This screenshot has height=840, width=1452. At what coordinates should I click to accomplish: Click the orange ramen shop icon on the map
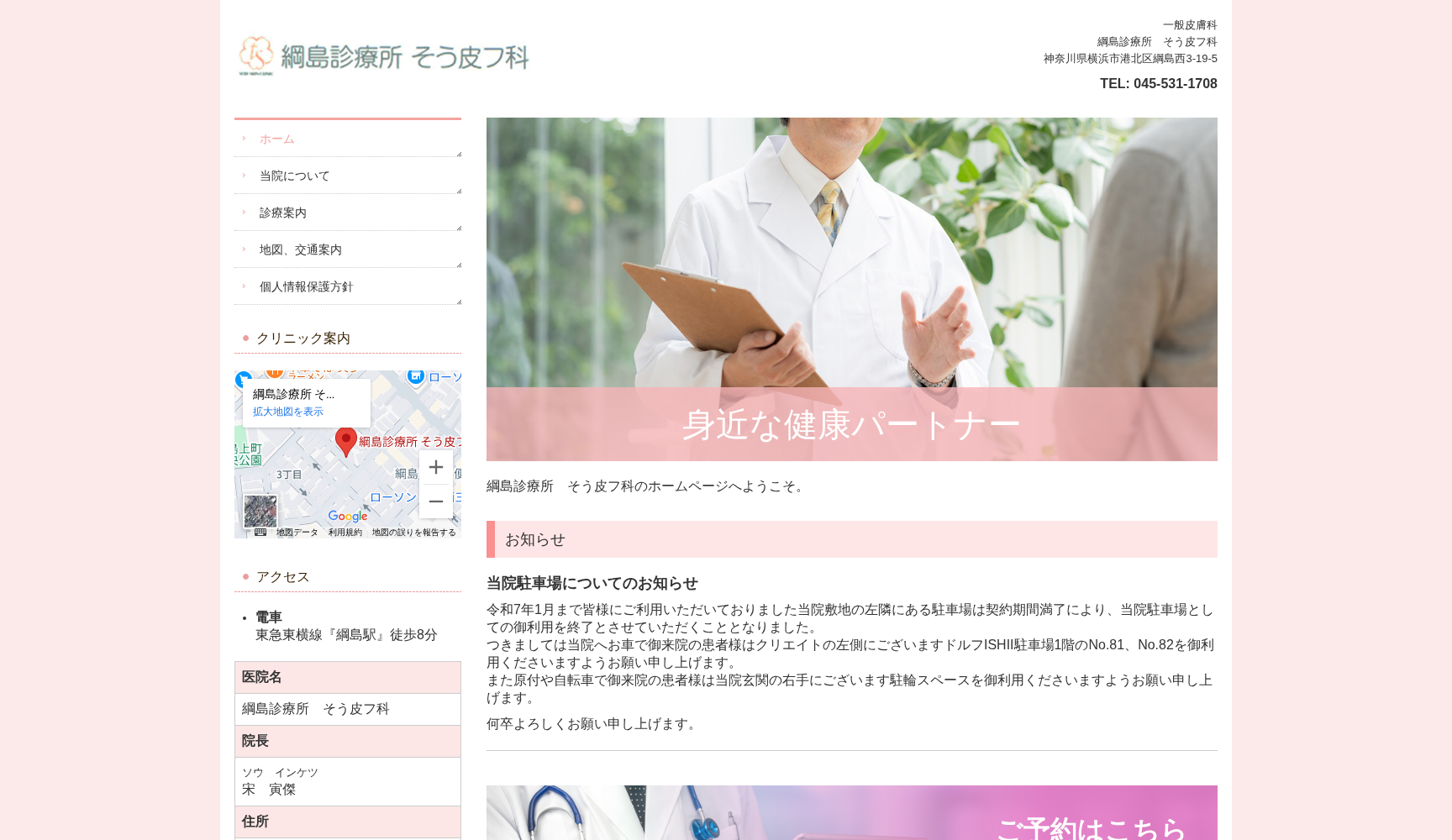pyautogui.click(x=274, y=373)
